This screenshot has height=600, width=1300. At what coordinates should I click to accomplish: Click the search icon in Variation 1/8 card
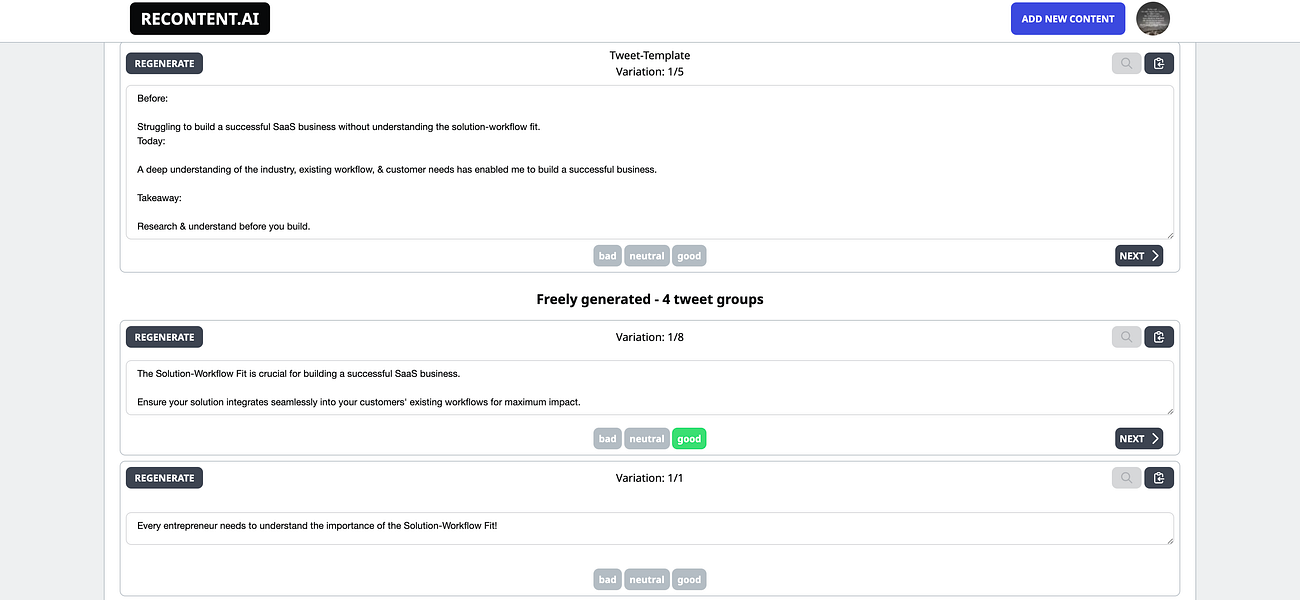pyautogui.click(x=1126, y=337)
